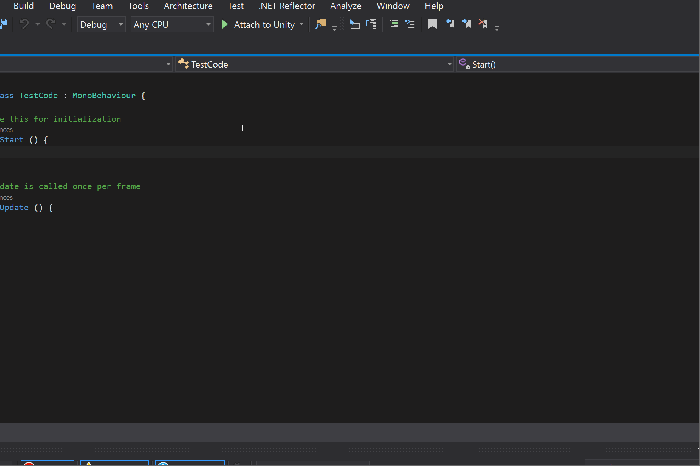Click the code hierarchy toolbar icon
Image resolution: width=700 pixels, height=466 pixels.
coord(371,24)
